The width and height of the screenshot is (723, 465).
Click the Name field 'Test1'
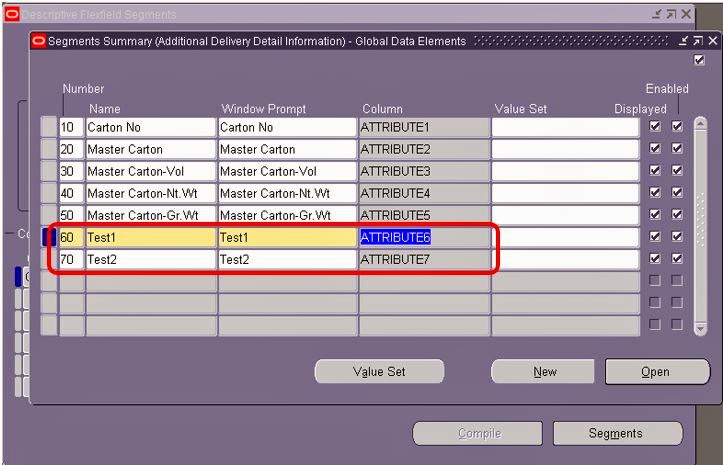pyautogui.click(x=151, y=237)
